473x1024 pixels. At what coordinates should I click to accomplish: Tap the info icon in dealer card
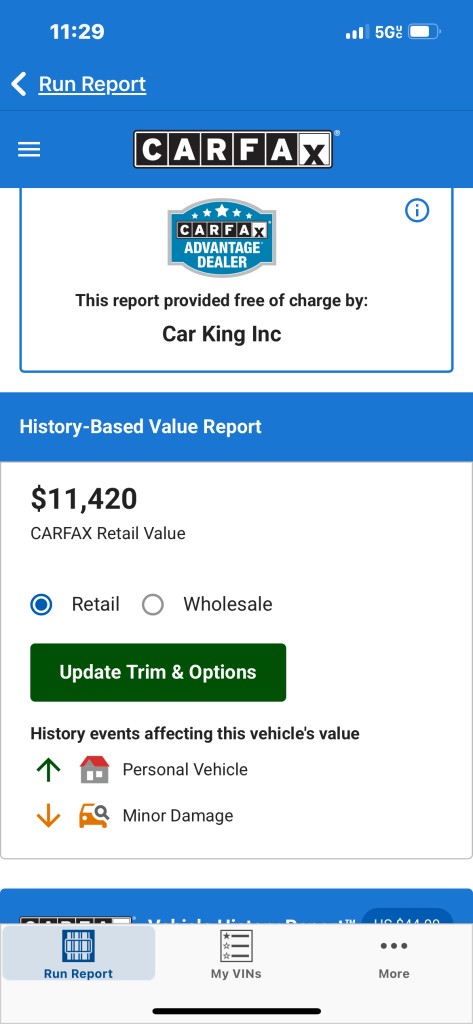click(417, 210)
